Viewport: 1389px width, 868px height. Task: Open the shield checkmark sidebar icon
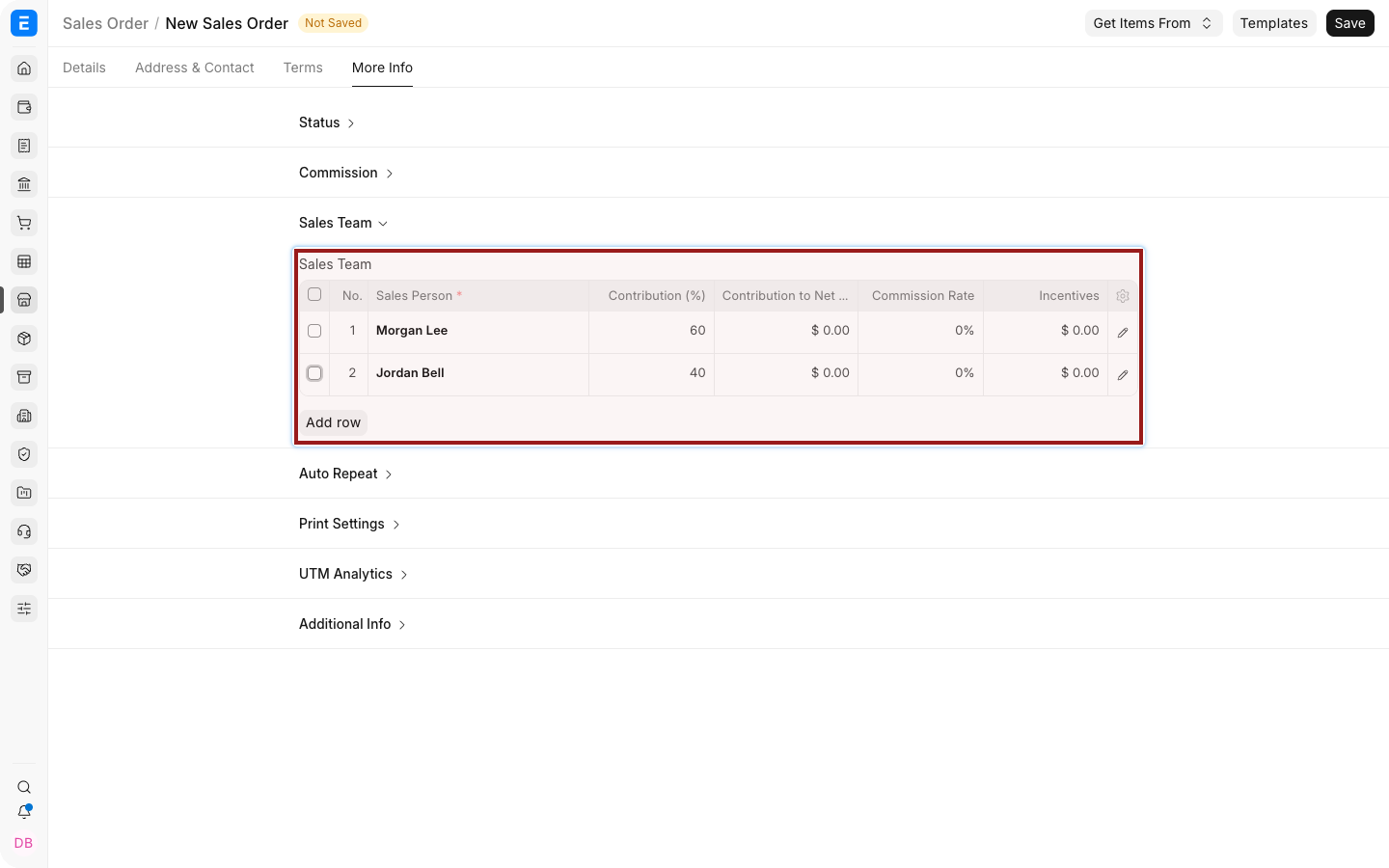tap(24, 454)
